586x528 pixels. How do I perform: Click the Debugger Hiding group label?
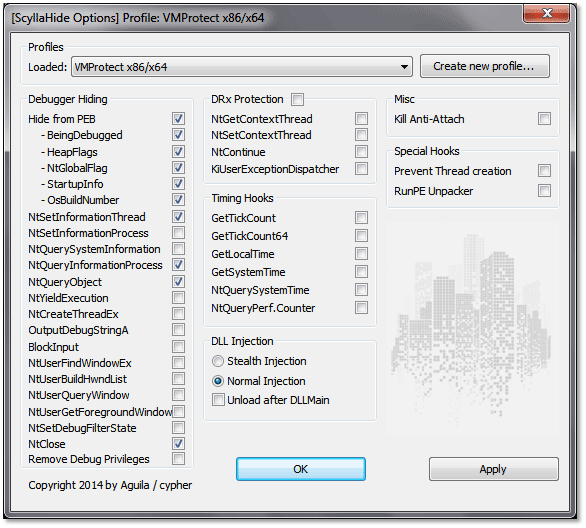(x=68, y=99)
